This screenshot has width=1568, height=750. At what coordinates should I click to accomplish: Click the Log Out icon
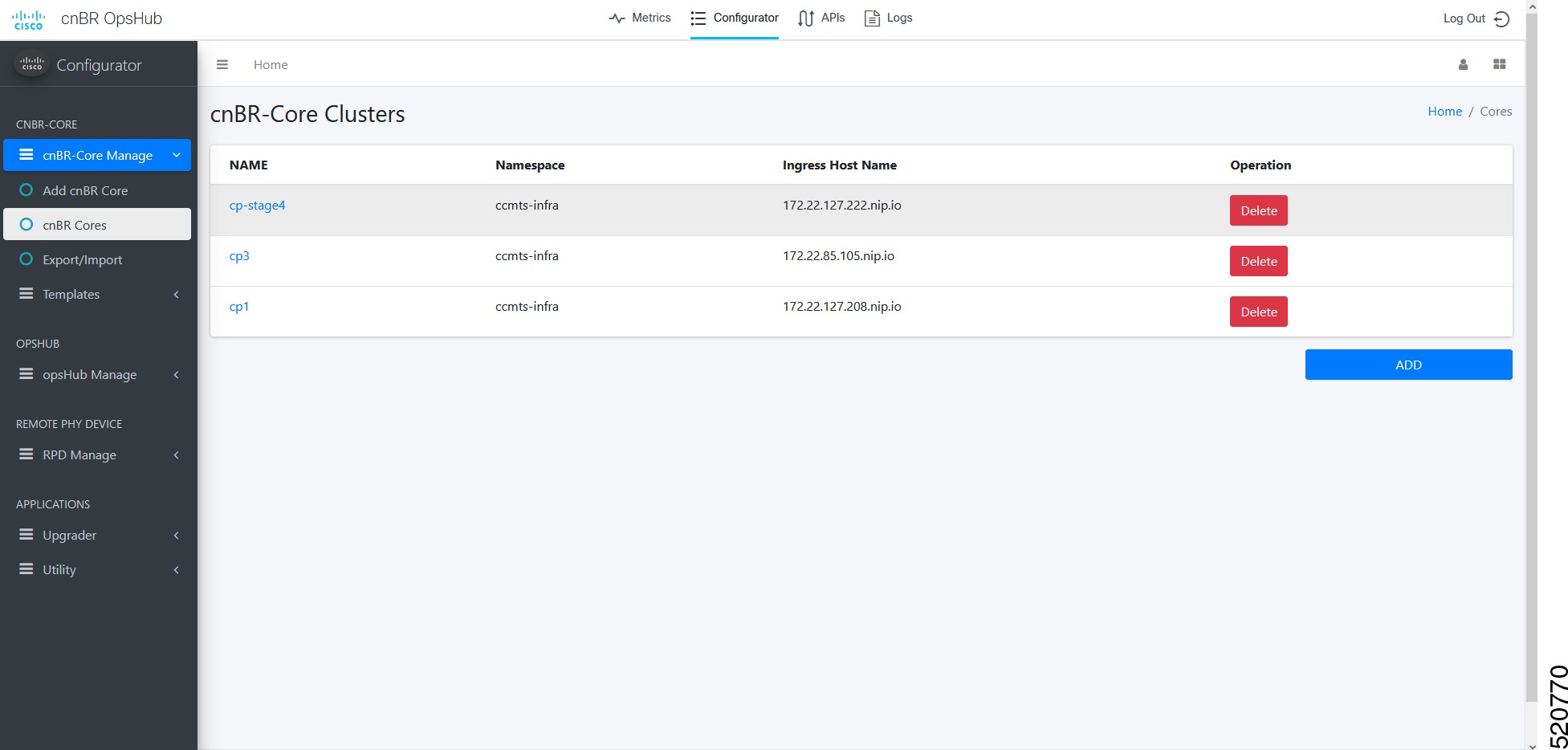[1502, 18]
